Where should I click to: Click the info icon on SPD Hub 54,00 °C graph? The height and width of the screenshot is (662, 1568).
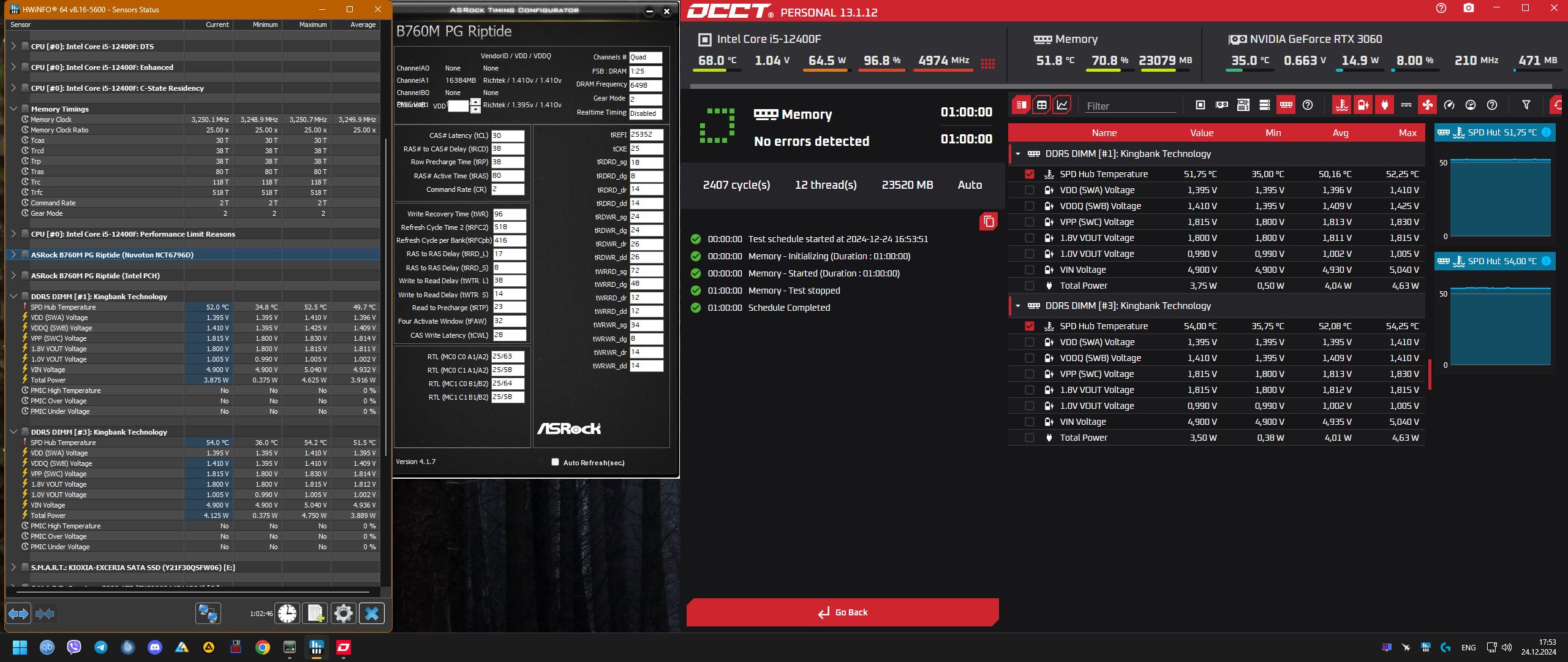click(1546, 261)
